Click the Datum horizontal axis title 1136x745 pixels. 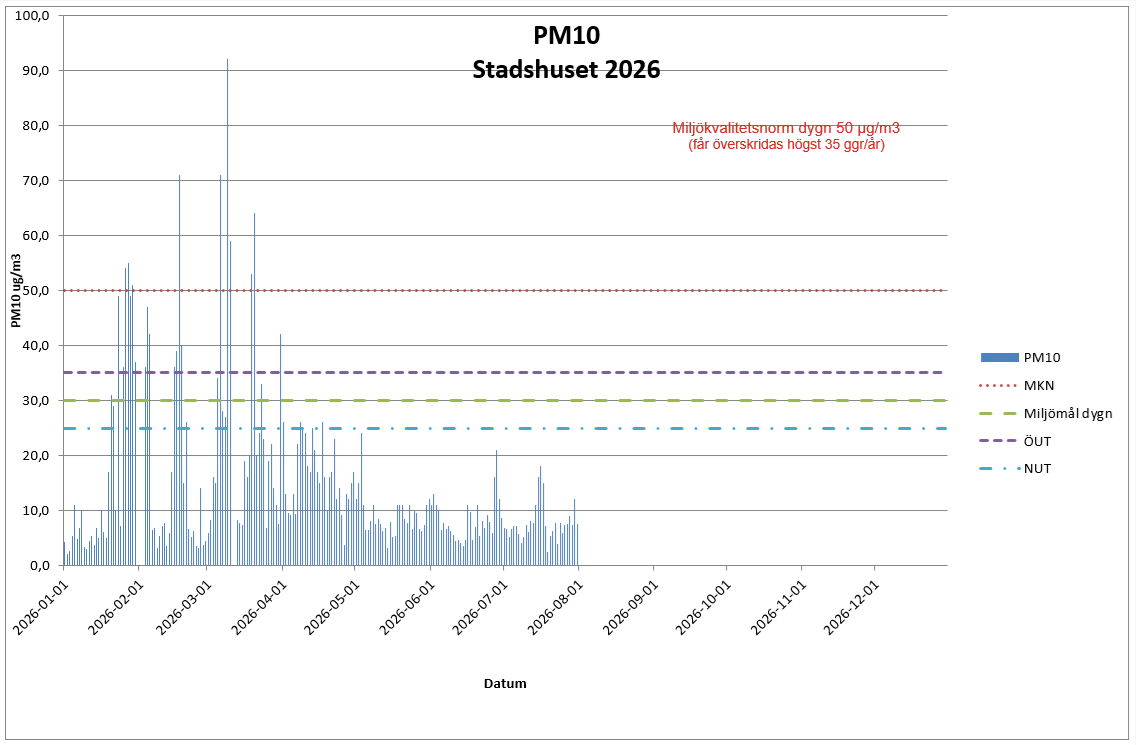[505, 683]
